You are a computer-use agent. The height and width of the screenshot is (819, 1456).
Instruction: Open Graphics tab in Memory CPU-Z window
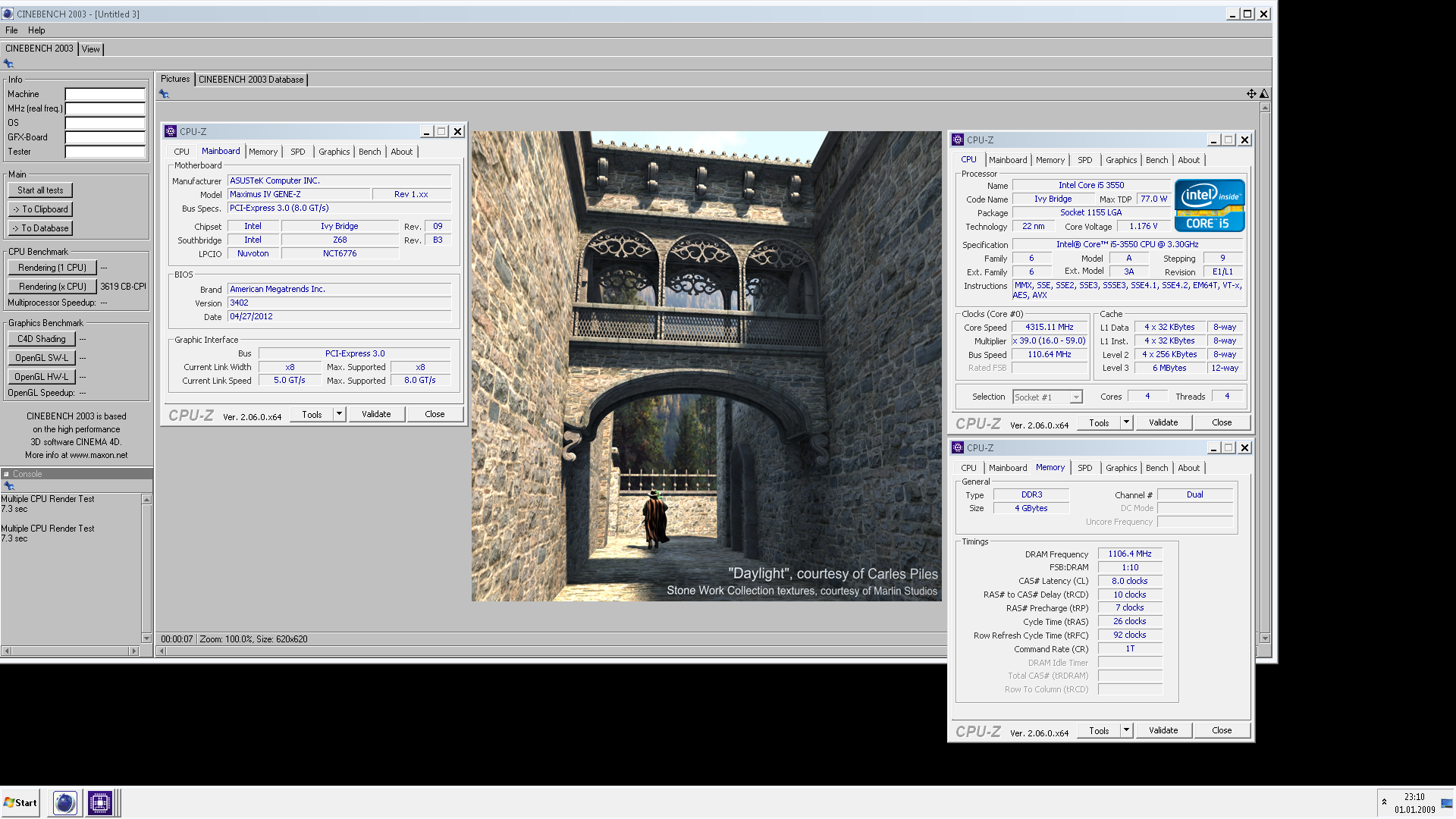point(1121,468)
